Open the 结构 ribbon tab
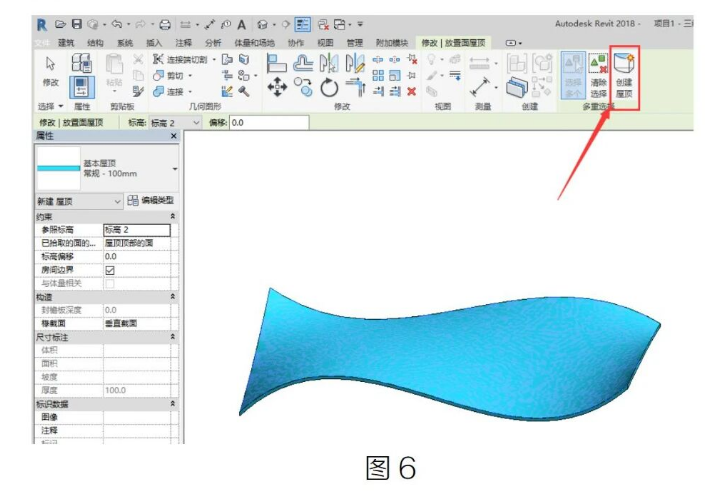This screenshot has width=717, height=502. (95, 43)
